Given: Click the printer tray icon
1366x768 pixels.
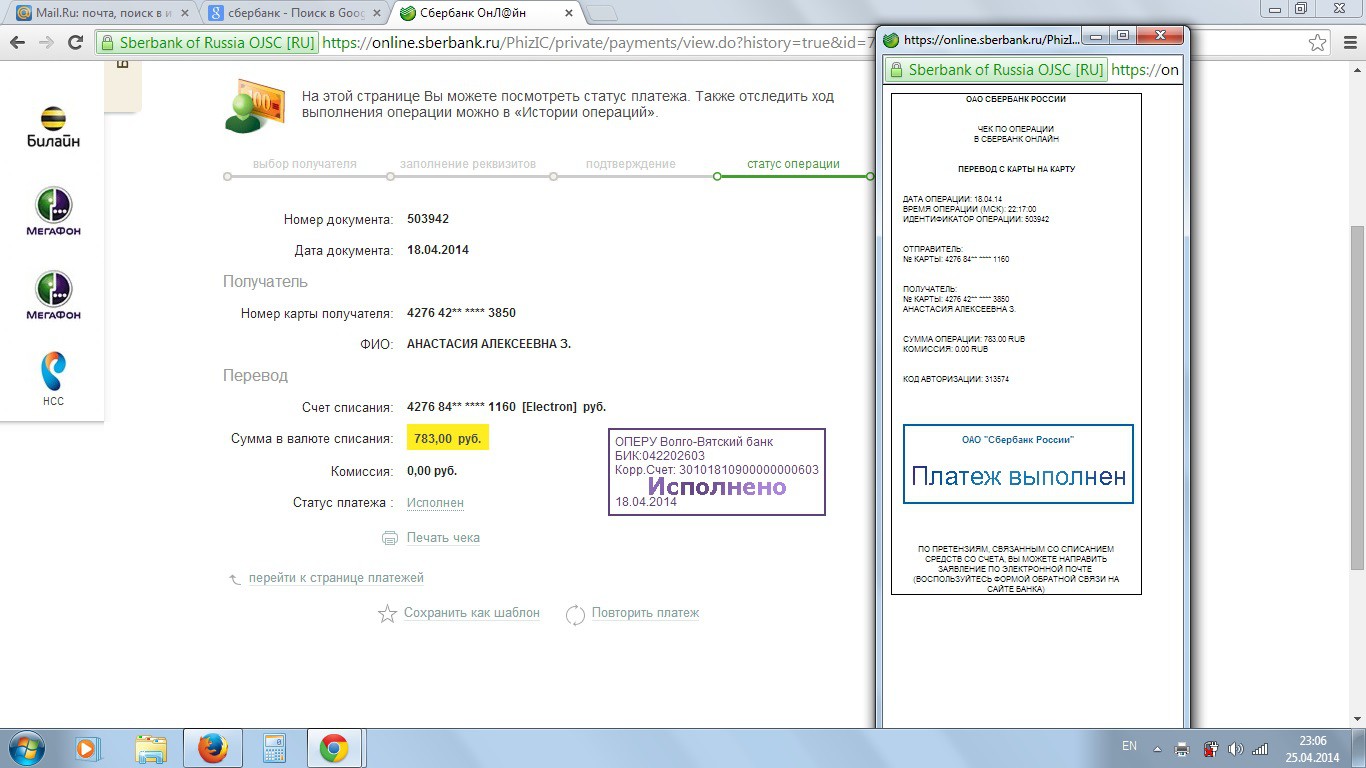Looking at the screenshot, I should pyautogui.click(x=1182, y=748).
